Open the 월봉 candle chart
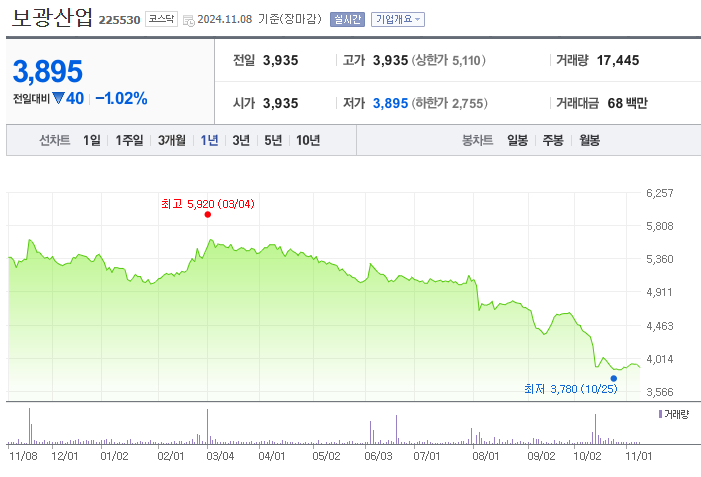Screen dimensions: 701x477 click(x=588, y=140)
